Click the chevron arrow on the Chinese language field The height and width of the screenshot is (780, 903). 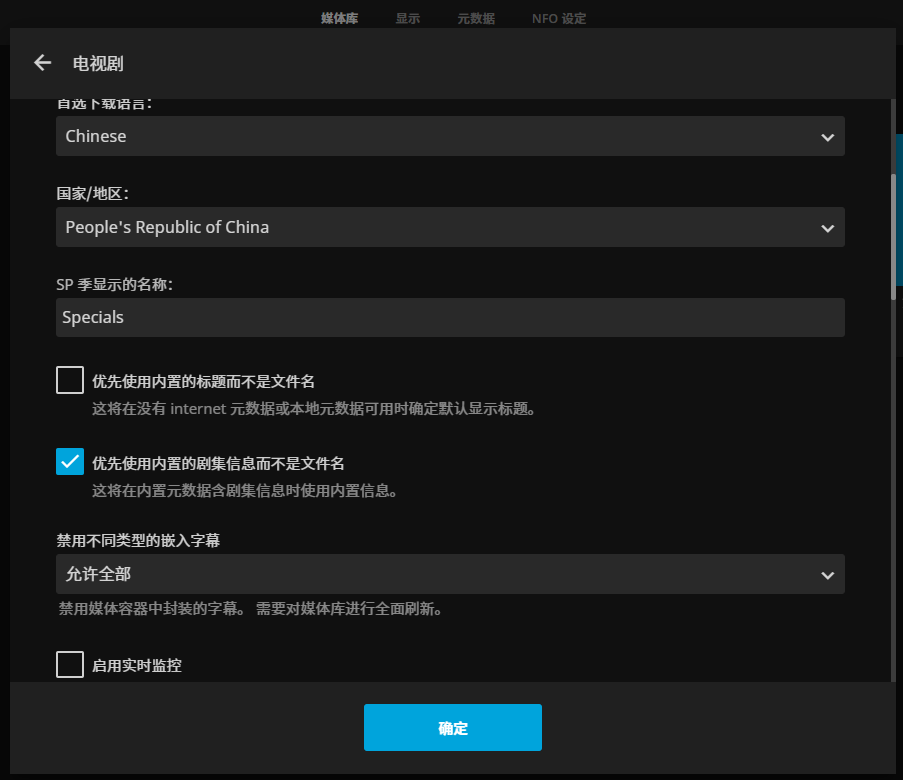pyautogui.click(x=827, y=137)
